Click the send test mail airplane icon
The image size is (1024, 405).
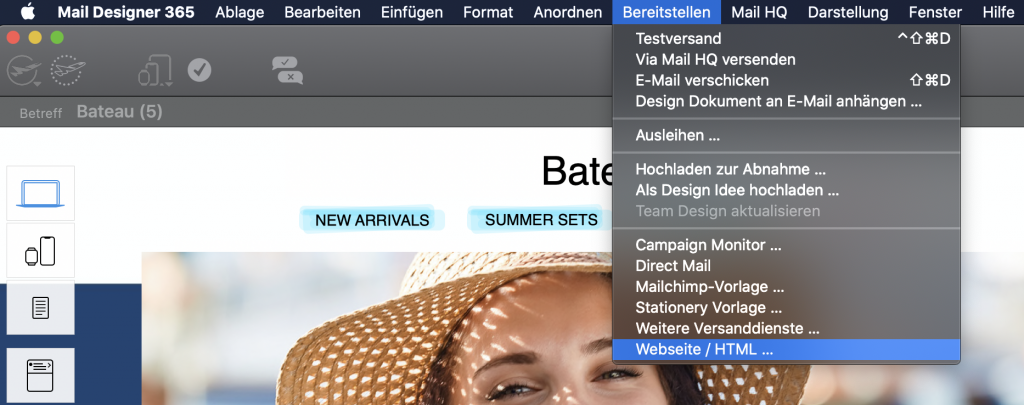click(x=24, y=70)
